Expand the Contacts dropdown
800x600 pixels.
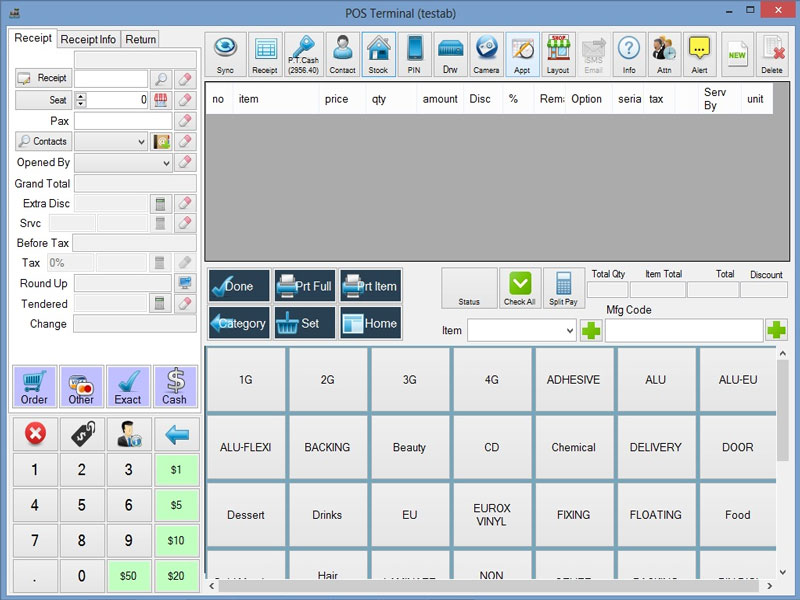(139, 142)
